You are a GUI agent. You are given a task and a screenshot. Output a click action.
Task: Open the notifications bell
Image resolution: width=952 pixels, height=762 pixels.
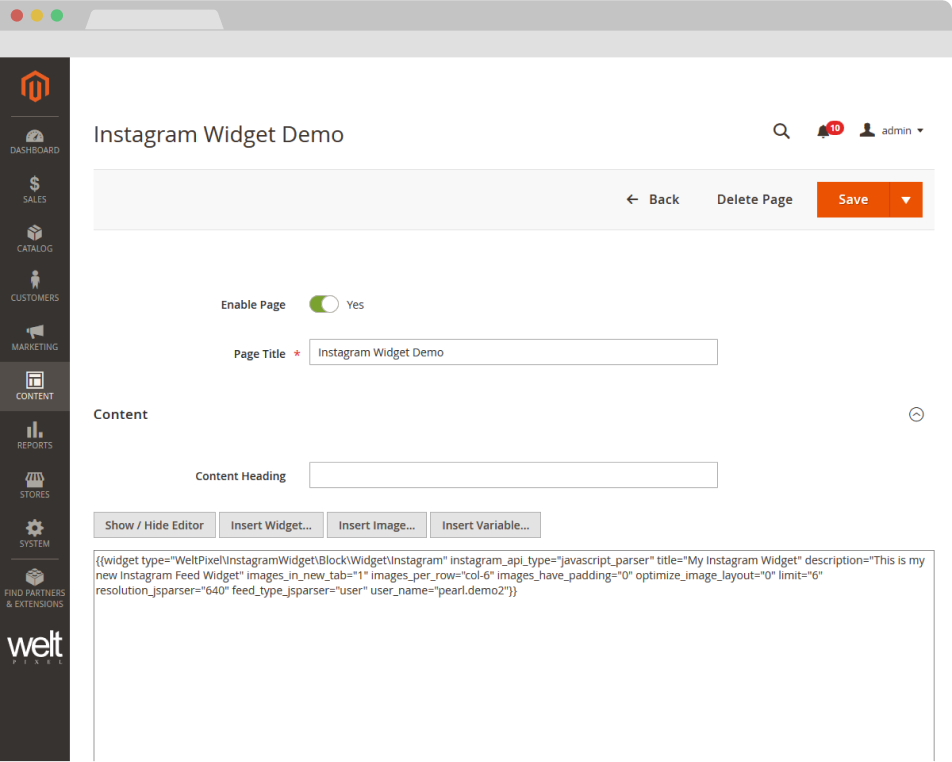[x=822, y=131]
